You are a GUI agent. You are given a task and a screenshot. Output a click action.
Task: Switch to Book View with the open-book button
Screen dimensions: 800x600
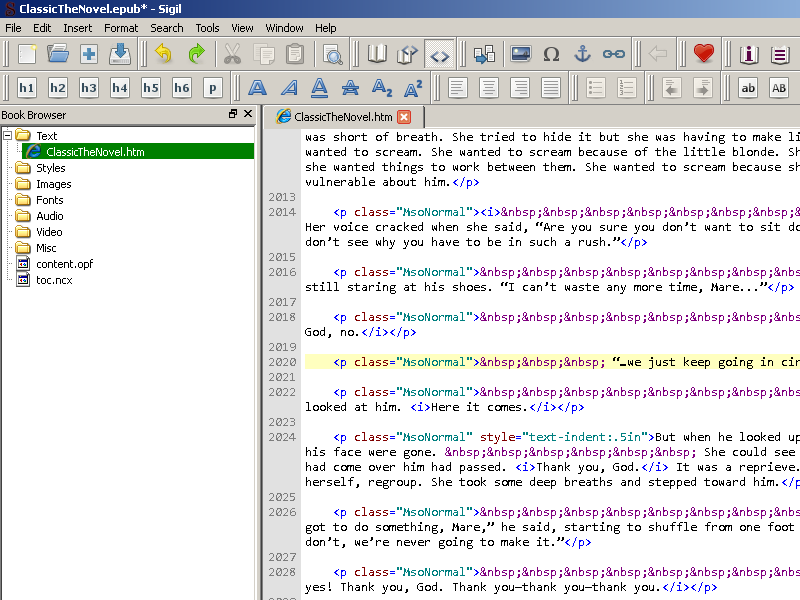point(377,54)
